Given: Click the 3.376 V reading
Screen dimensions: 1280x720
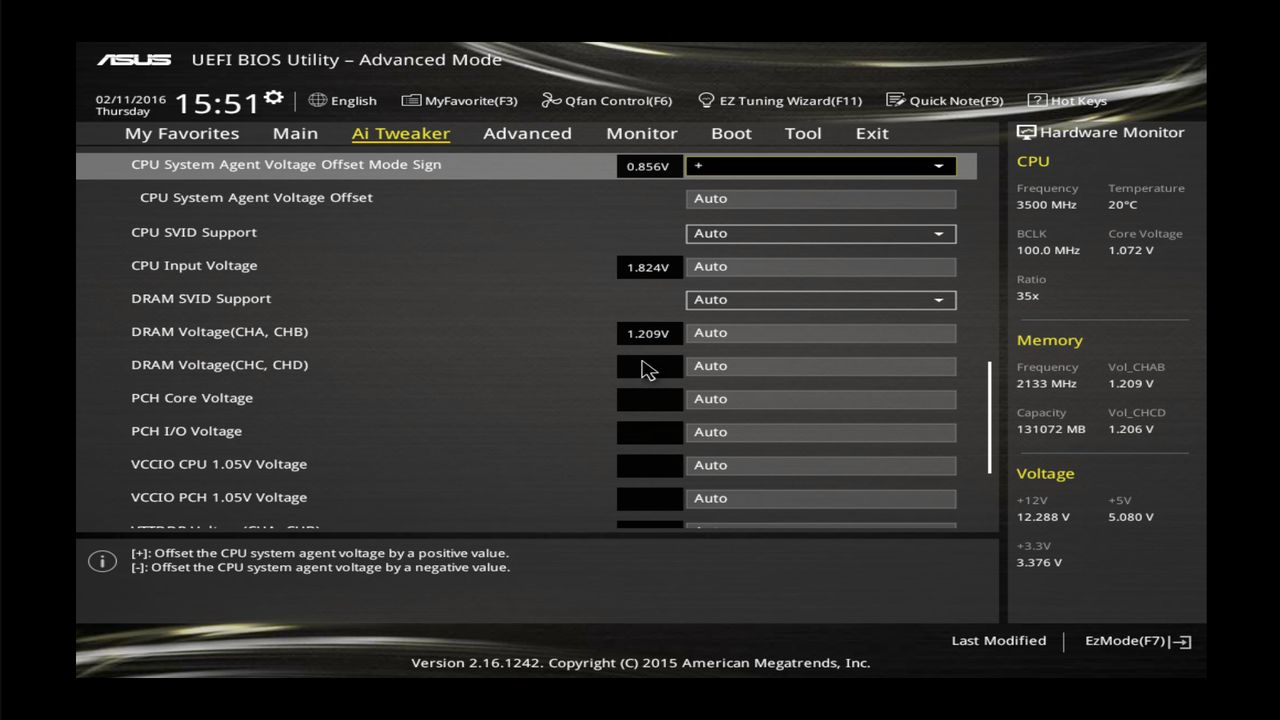Looking at the screenshot, I should point(1039,562).
